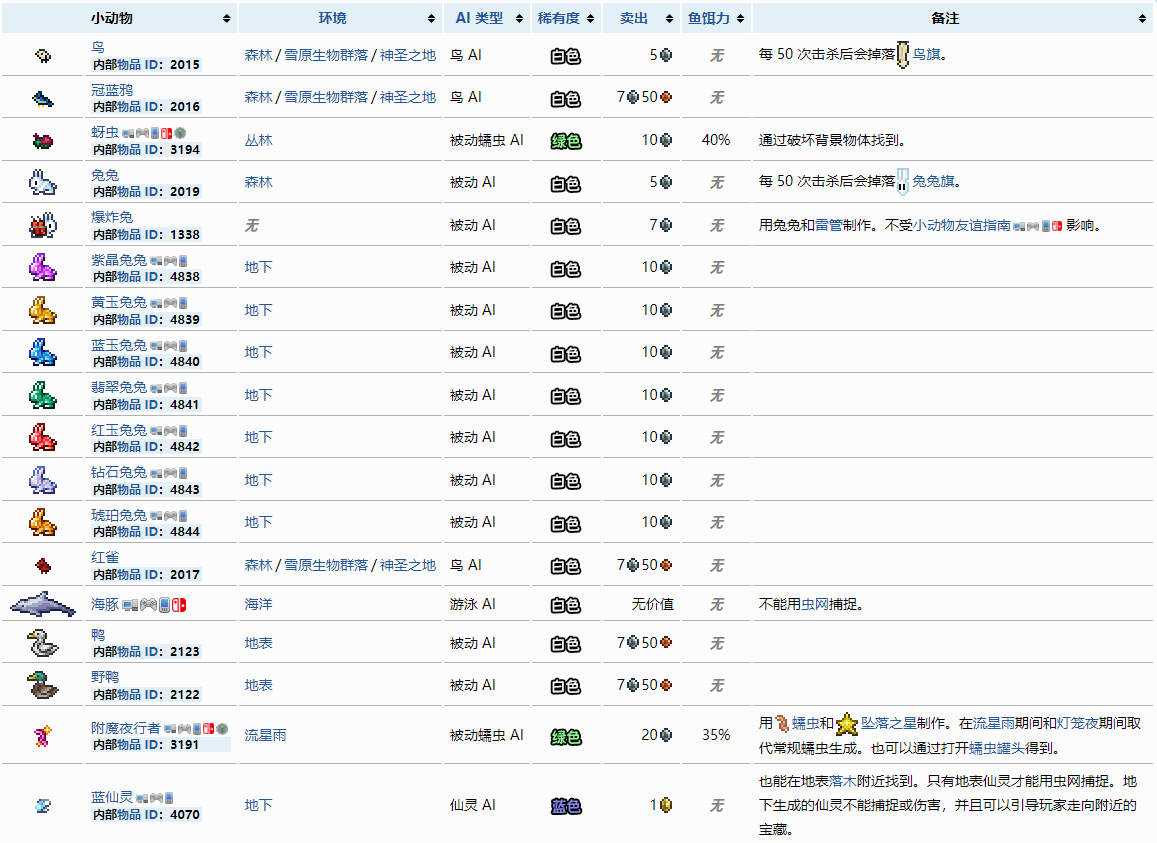Click the blue 蓝色 rarity label
Viewport: 1157px width, 843px height.
click(566, 806)
